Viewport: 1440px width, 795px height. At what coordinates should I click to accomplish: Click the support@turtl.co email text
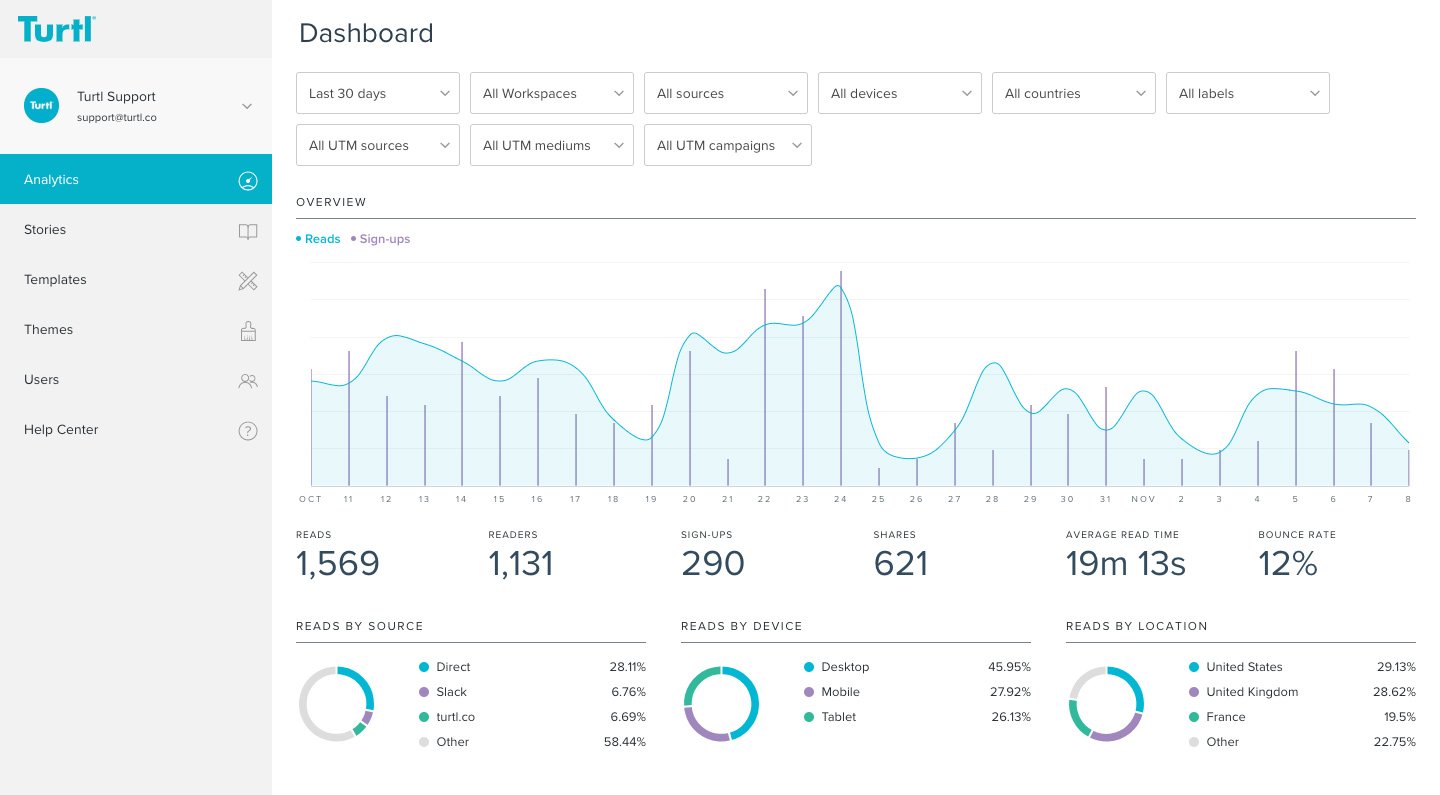click(117, 117)
